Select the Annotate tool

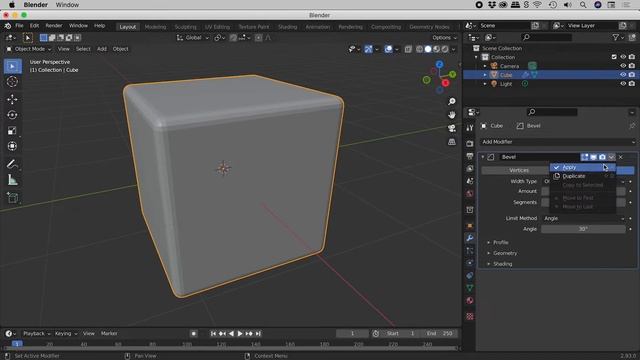pyautogui.click(x=13, y=164)
